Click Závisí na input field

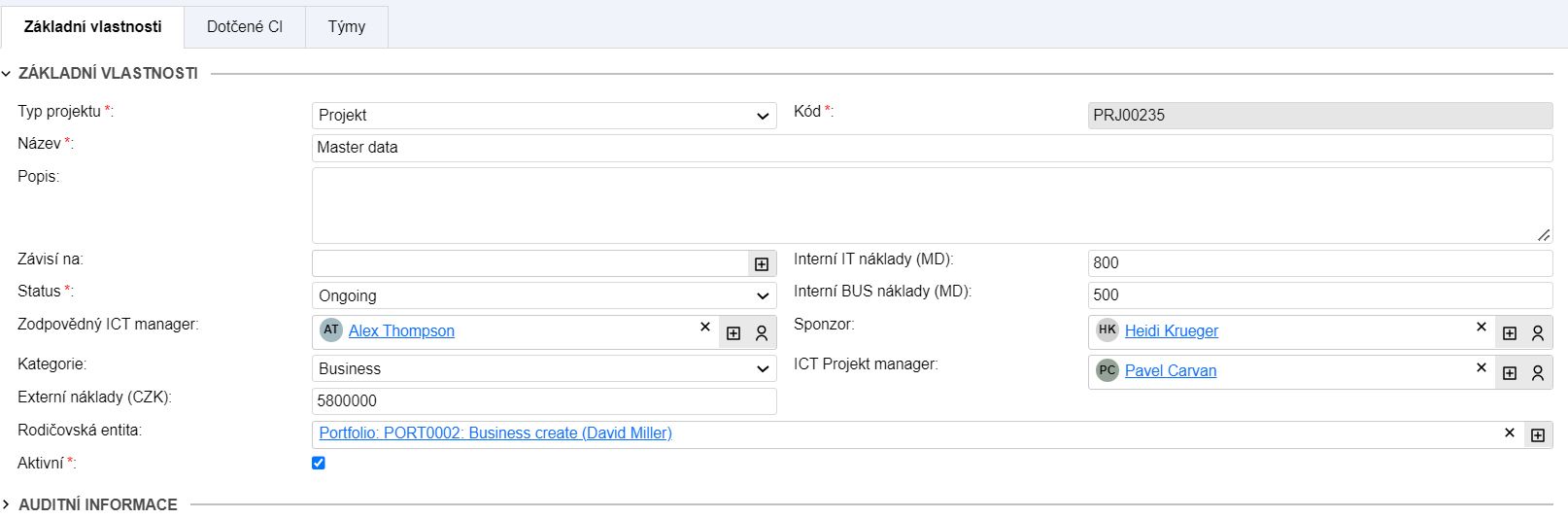click(x=530, y=263)
